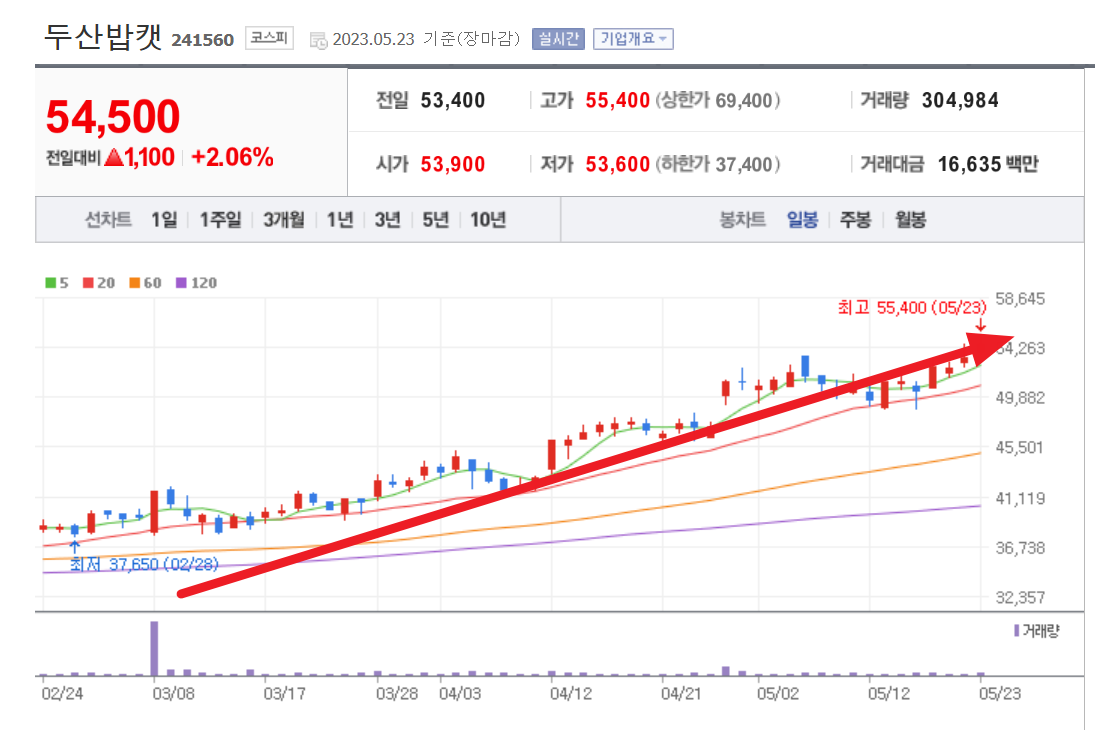Click the high price value 55,400 in the summary

617,101
